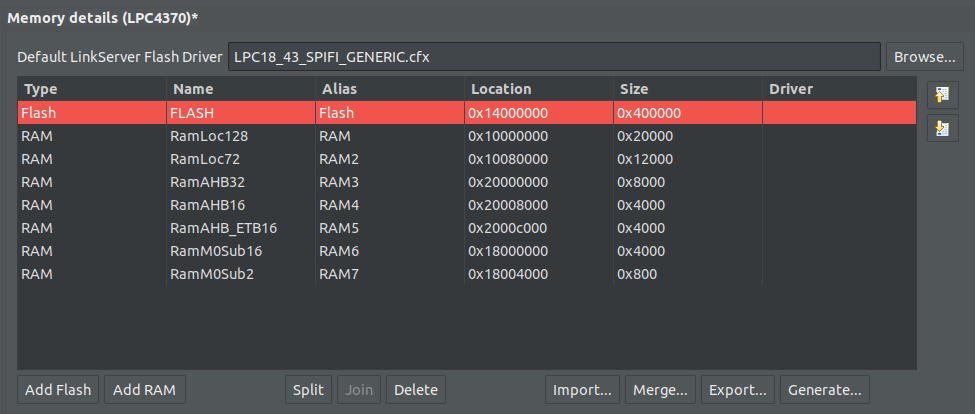
Task: Click the RAM3 alias cell
Action: point(339,182)
